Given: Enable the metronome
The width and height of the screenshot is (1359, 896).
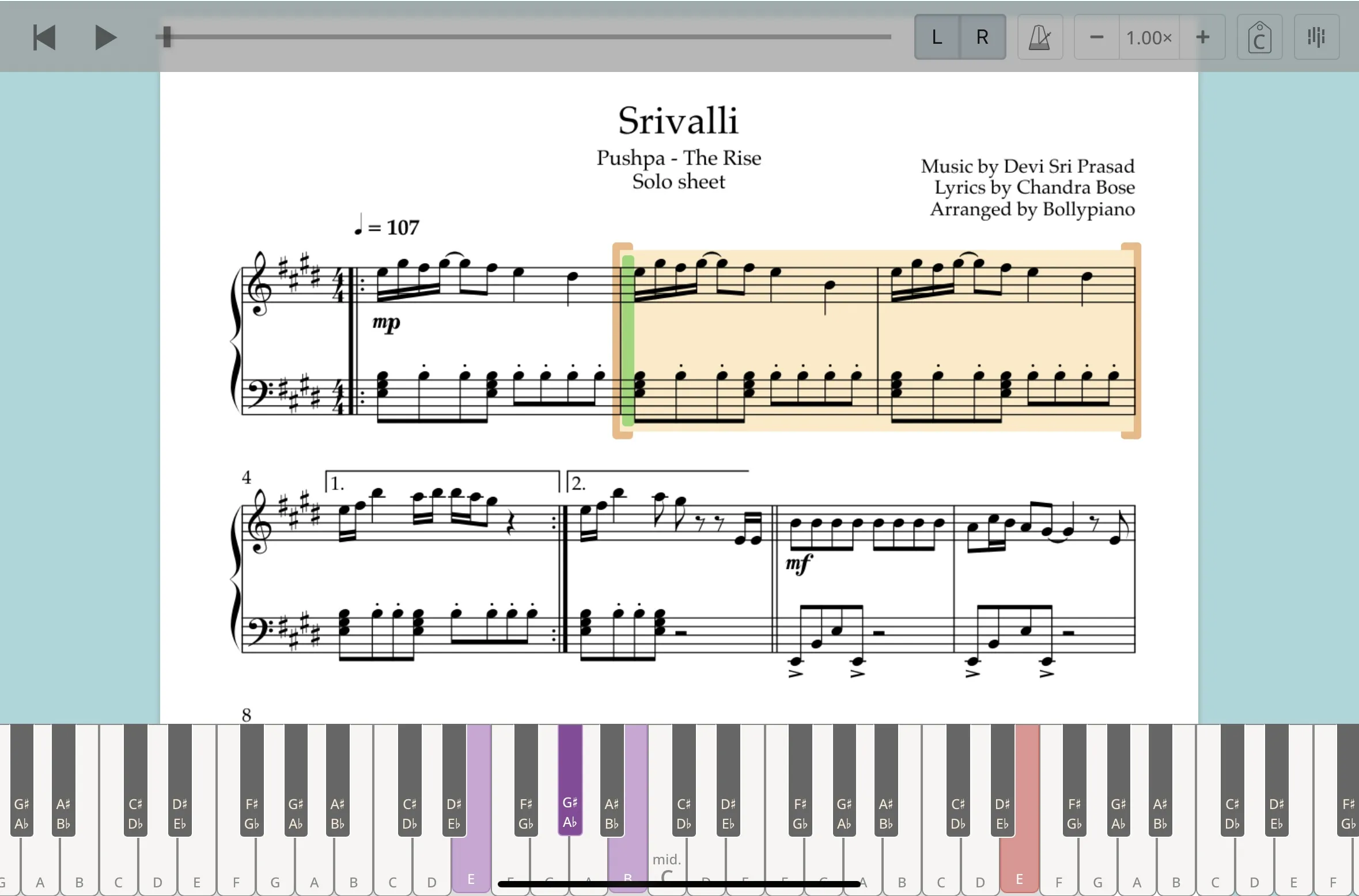Looking at the screenshot, I should (x=1040, y=37).
